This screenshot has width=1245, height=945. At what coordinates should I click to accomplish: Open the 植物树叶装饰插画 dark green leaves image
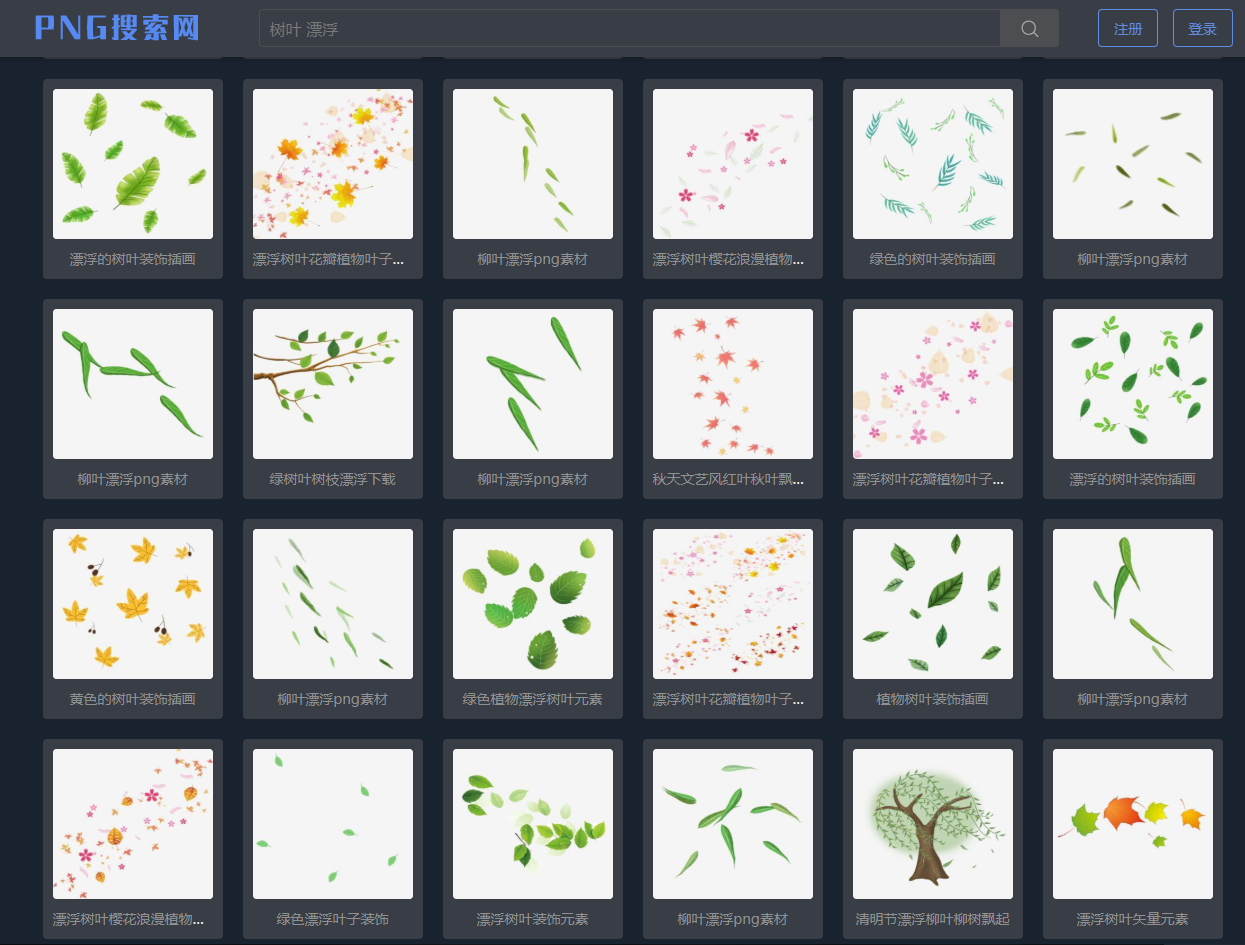pyautogui.click(x=933, y=604)
